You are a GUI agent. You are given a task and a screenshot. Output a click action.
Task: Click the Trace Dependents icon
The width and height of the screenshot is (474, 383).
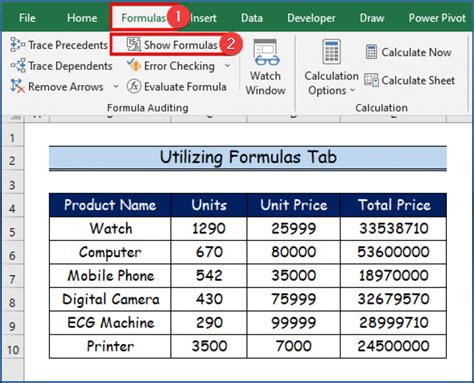pyautogui.click(x=18, y=66)
